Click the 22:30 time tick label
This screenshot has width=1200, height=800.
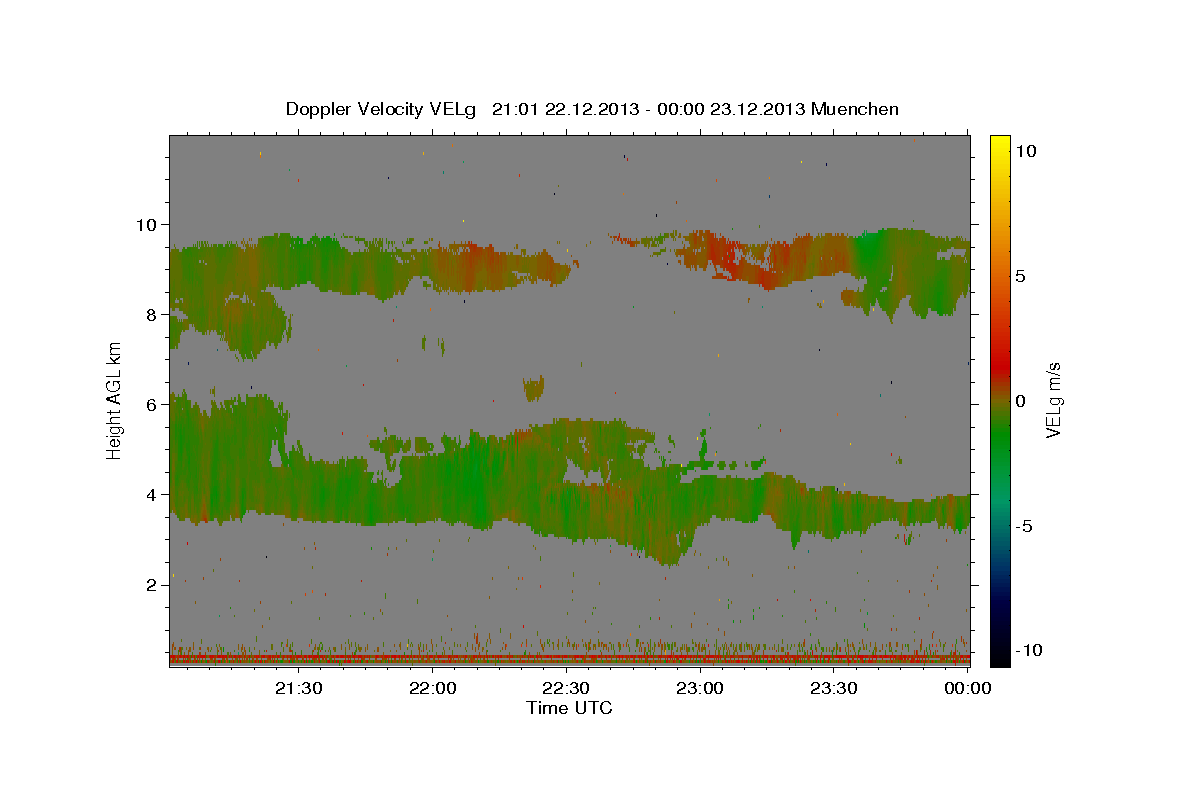566,688
